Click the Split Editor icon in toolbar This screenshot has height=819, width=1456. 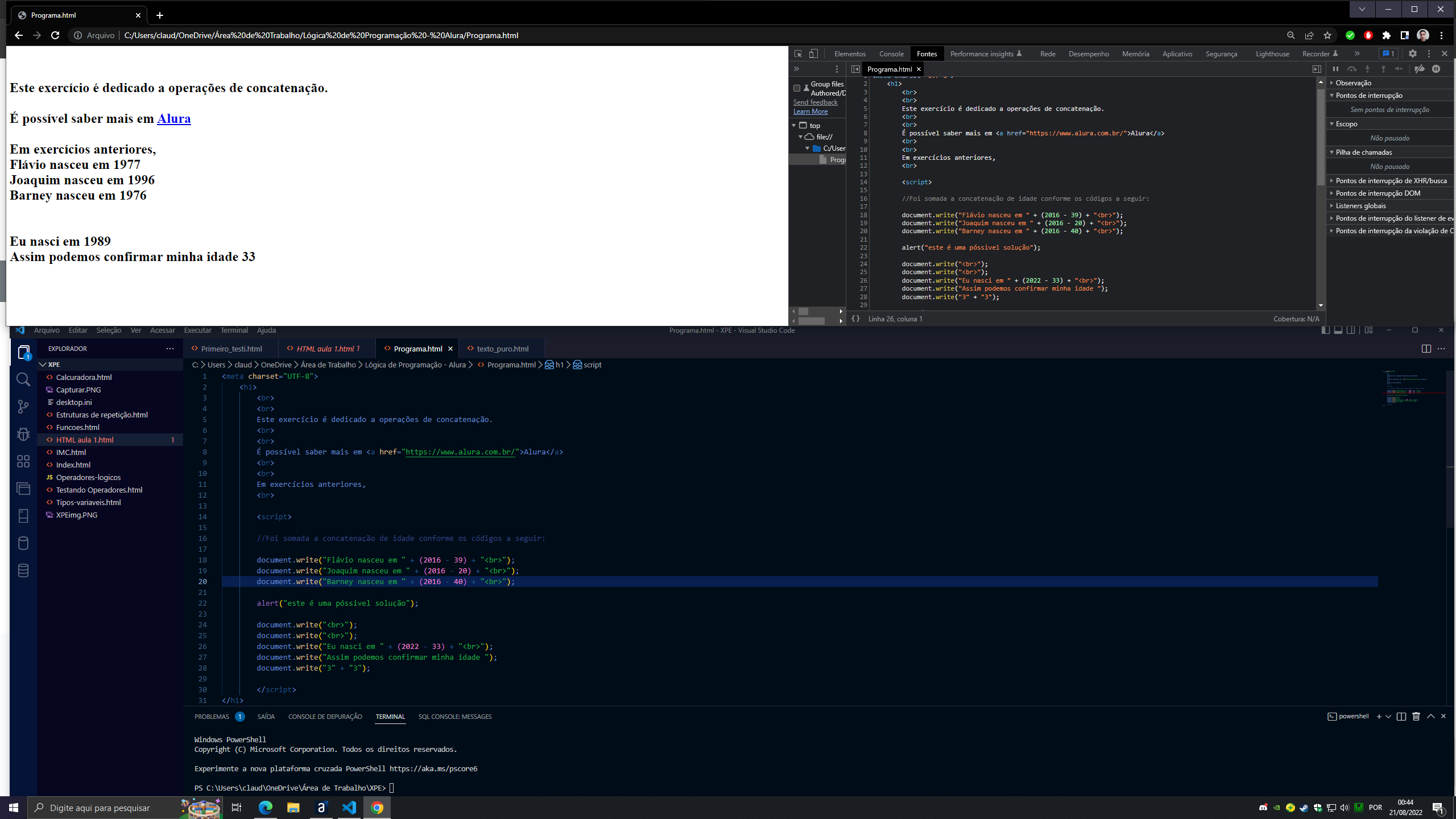pyautogui.click(x=1427, y=347)
